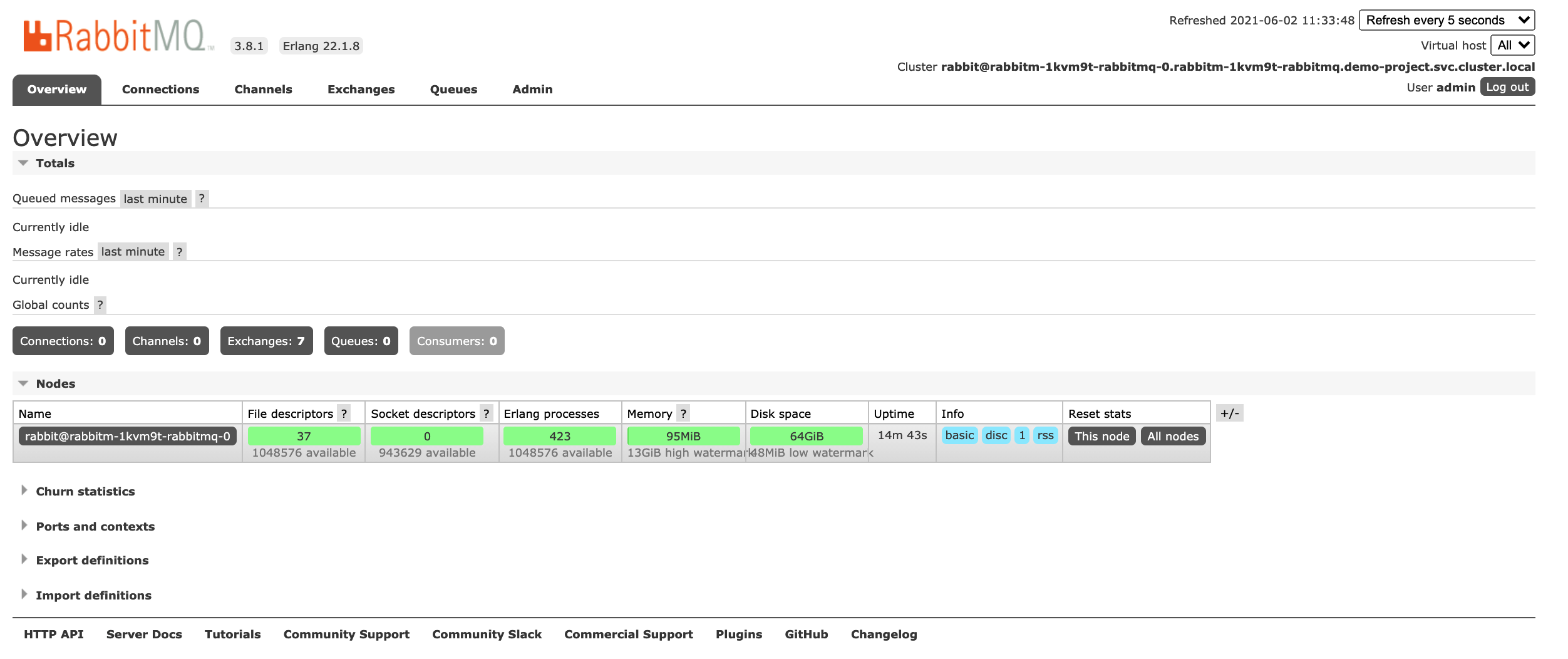
Task: Open the Virtual host dropdown
Action: click(x=1512, y=45)
